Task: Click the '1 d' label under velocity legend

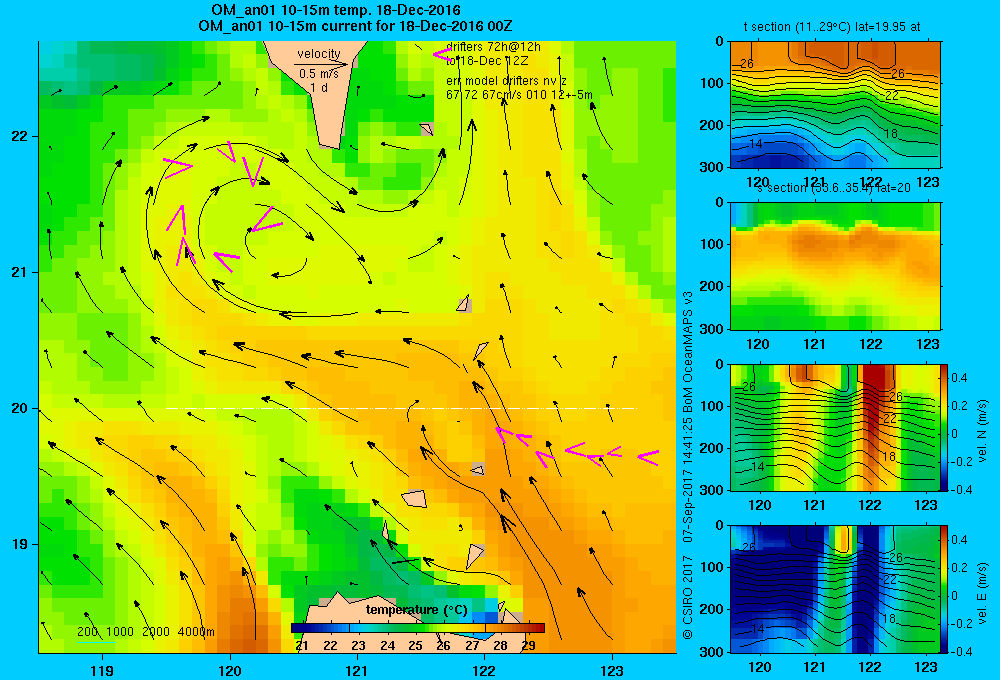Action: coord(319,87)
